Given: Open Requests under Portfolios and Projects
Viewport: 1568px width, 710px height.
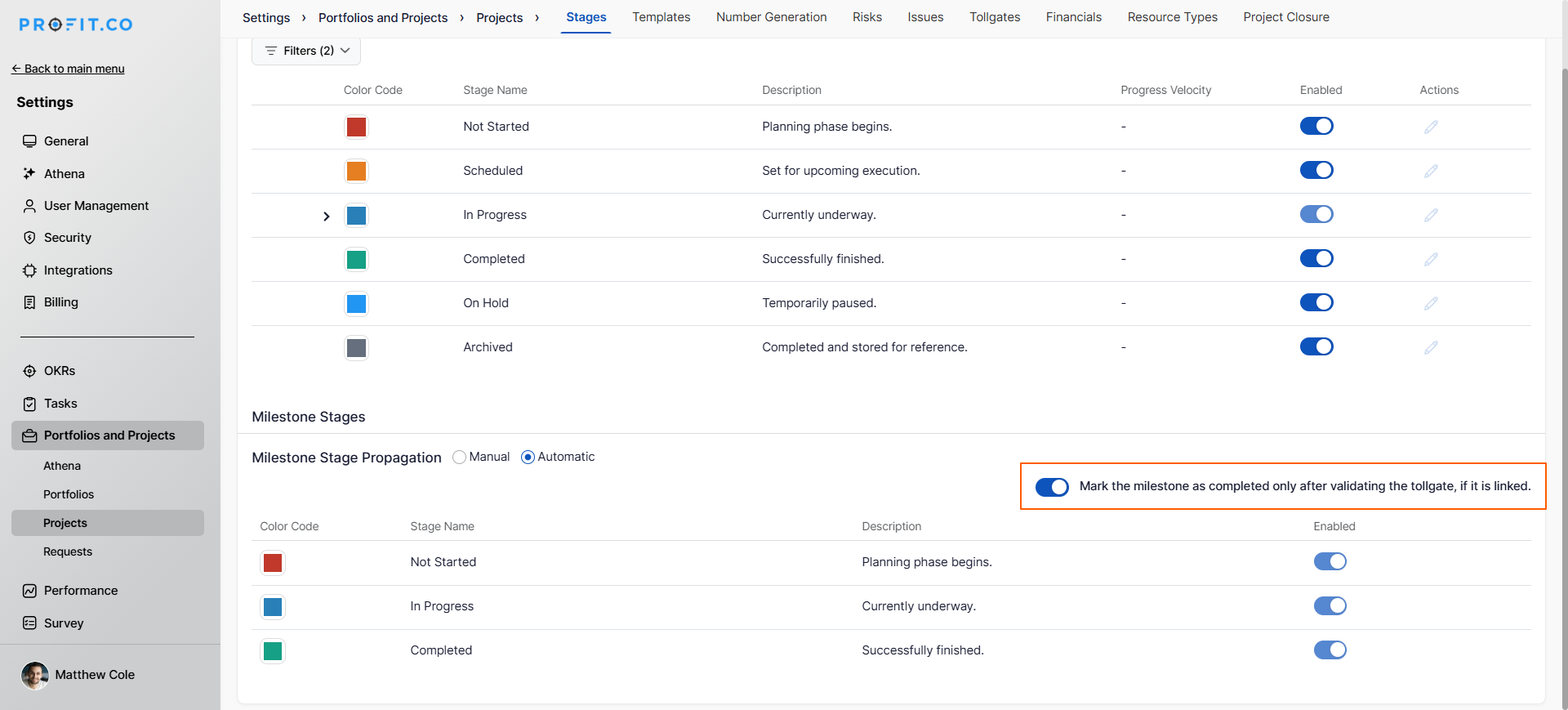Looking at the screenshot, I should point(68,551).
